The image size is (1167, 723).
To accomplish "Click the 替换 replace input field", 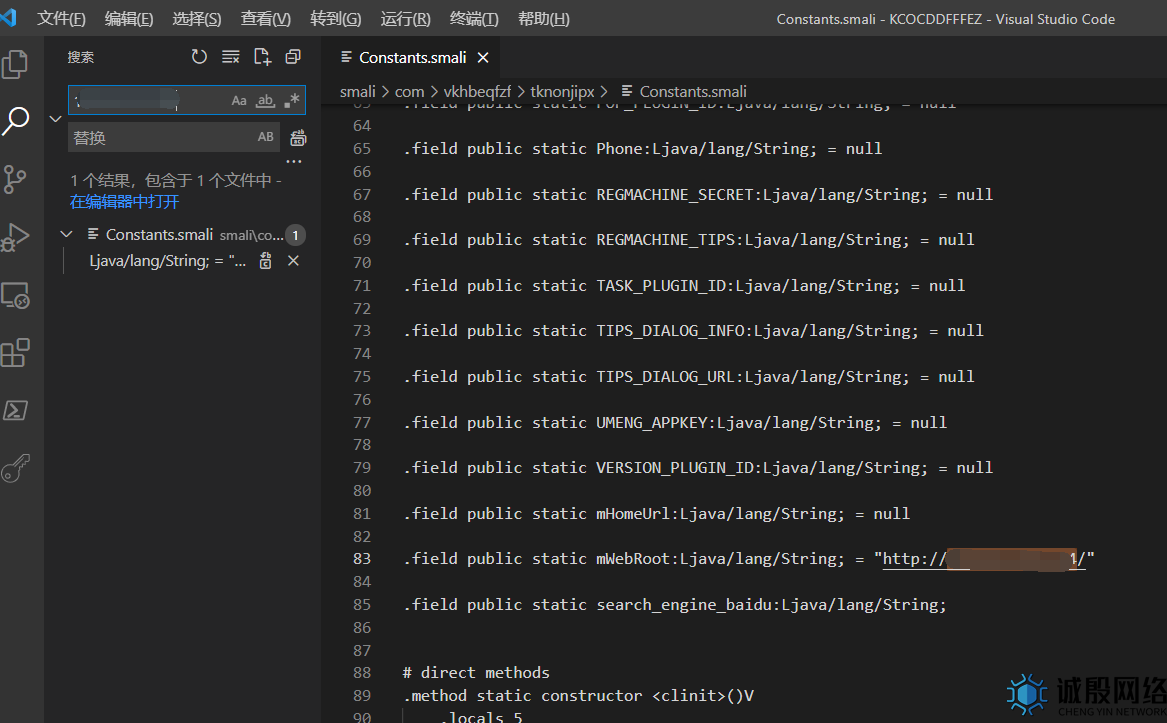I will tap(160, 138).
